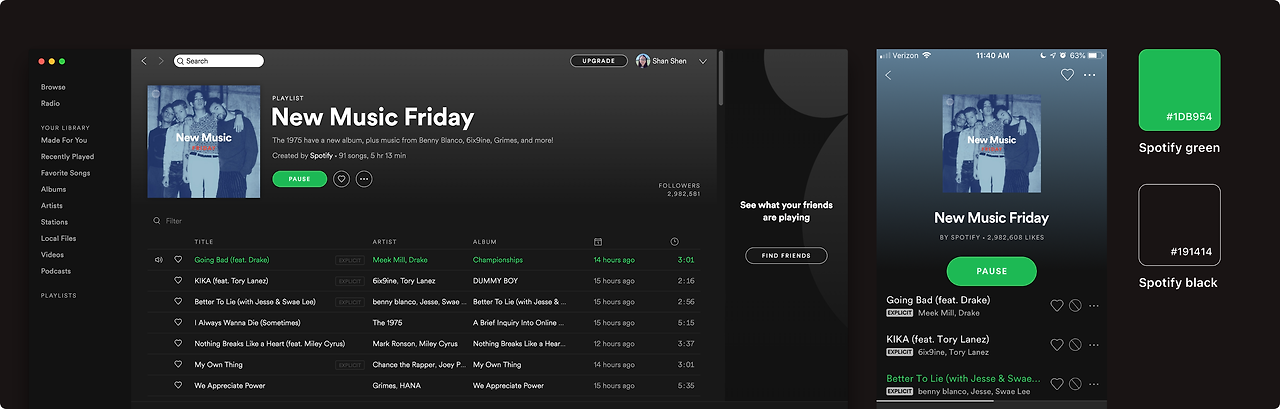
Task: Open more options for mobile KIKA
Action: click(x=1094, y=345)
